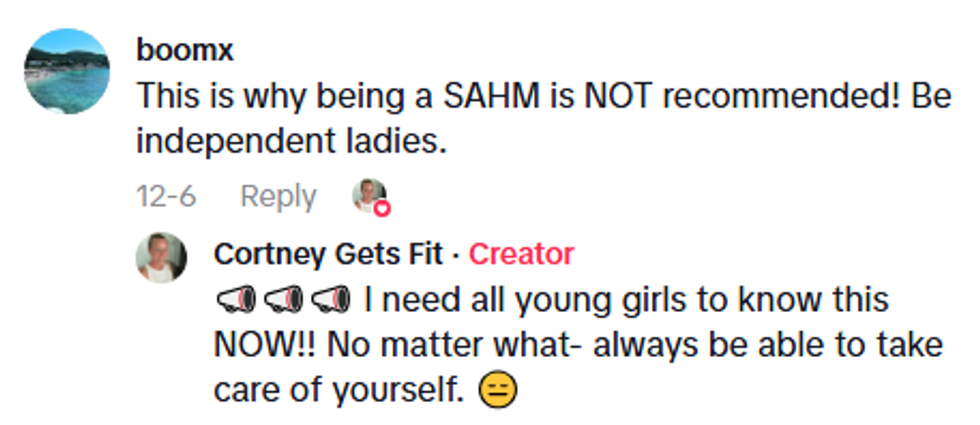
Task: Click the liked-by-creator avatar icon
Action: (368, 195)
